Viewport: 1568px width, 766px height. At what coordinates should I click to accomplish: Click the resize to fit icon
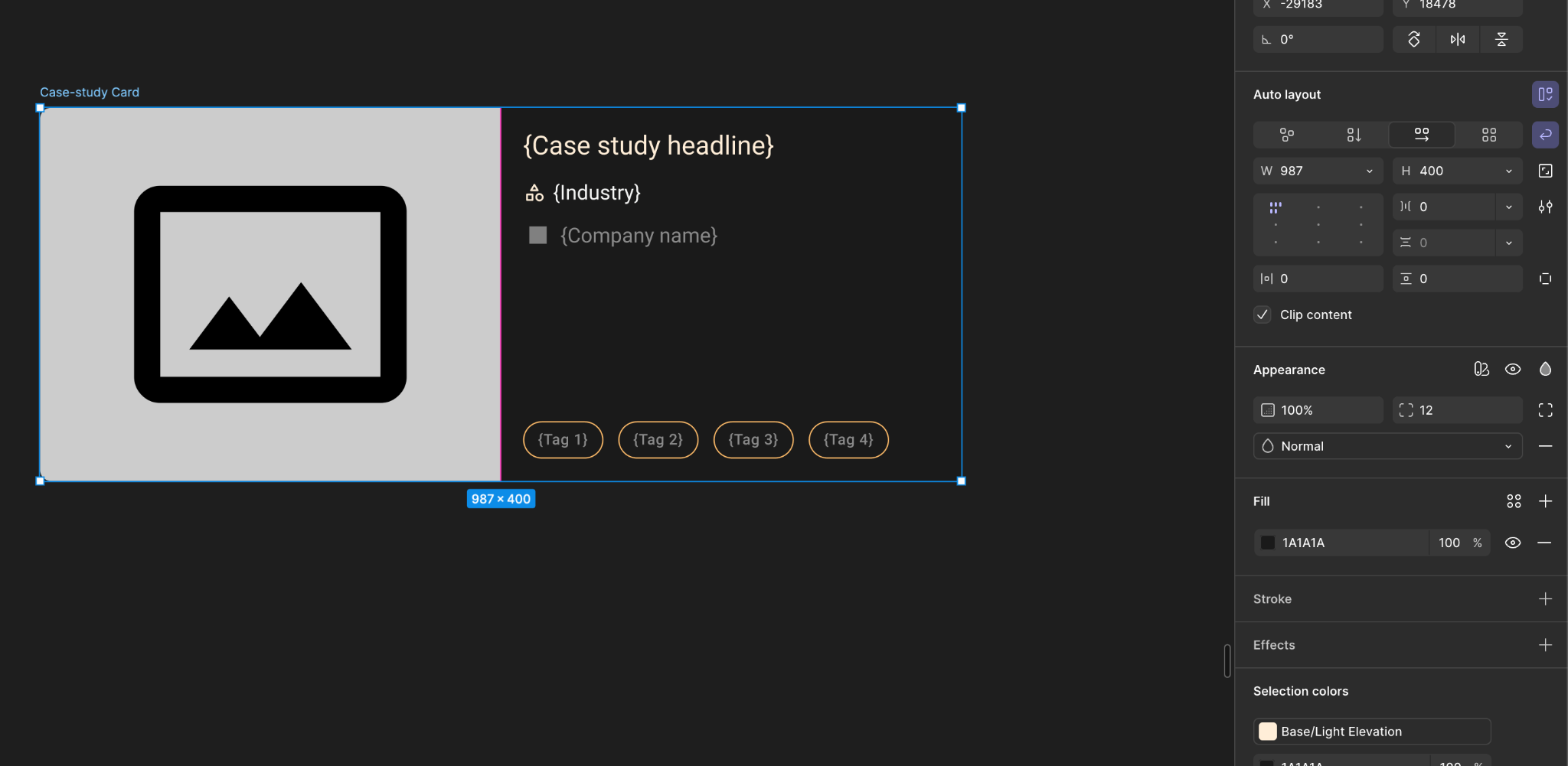tap(1545, 171)
